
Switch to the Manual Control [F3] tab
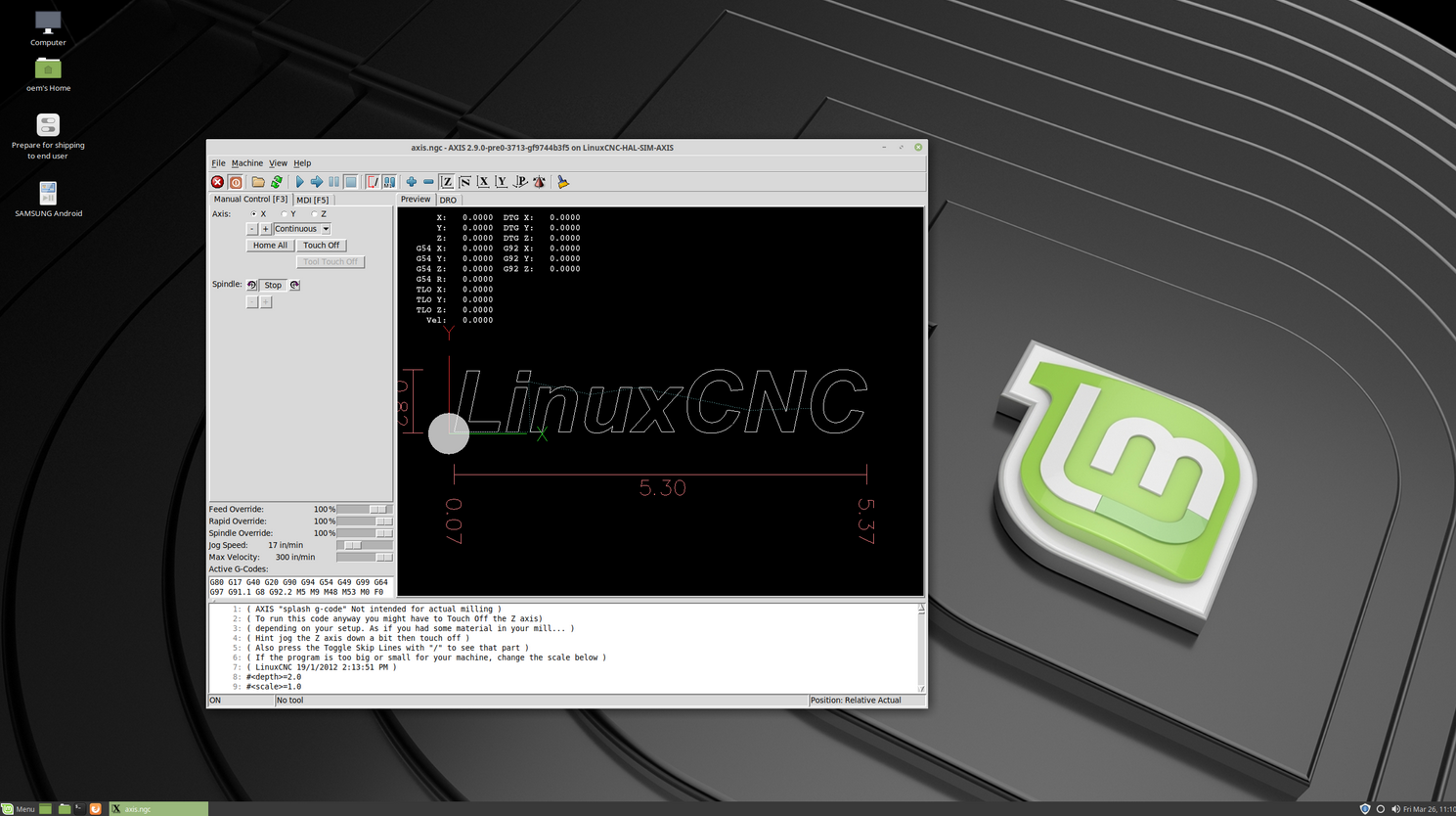[x=250, y=199]
